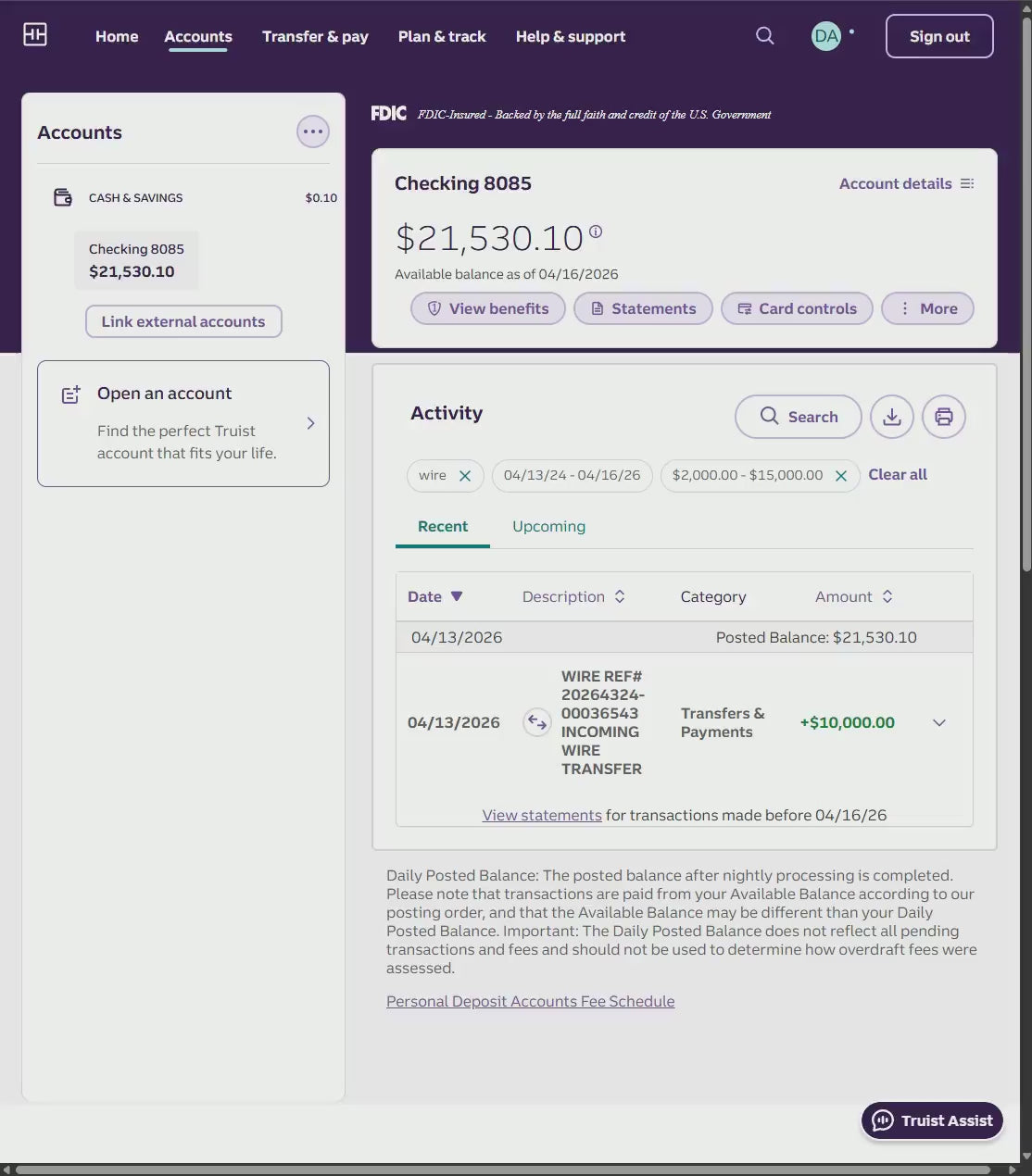Viewport: 1032px width, 1176px height.
Task: Open Plan & track menu
Action: (442, 36)
